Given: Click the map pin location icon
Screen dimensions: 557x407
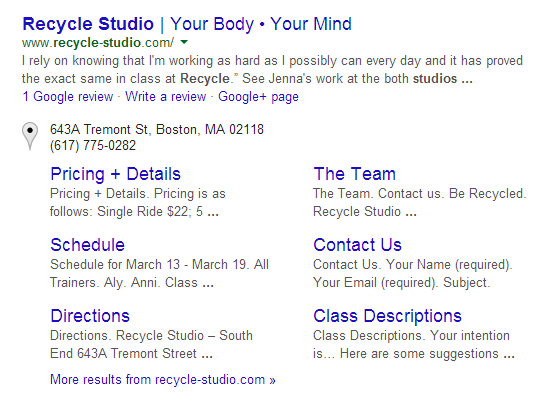Looking at the screenshot, I should click(30, 137).
